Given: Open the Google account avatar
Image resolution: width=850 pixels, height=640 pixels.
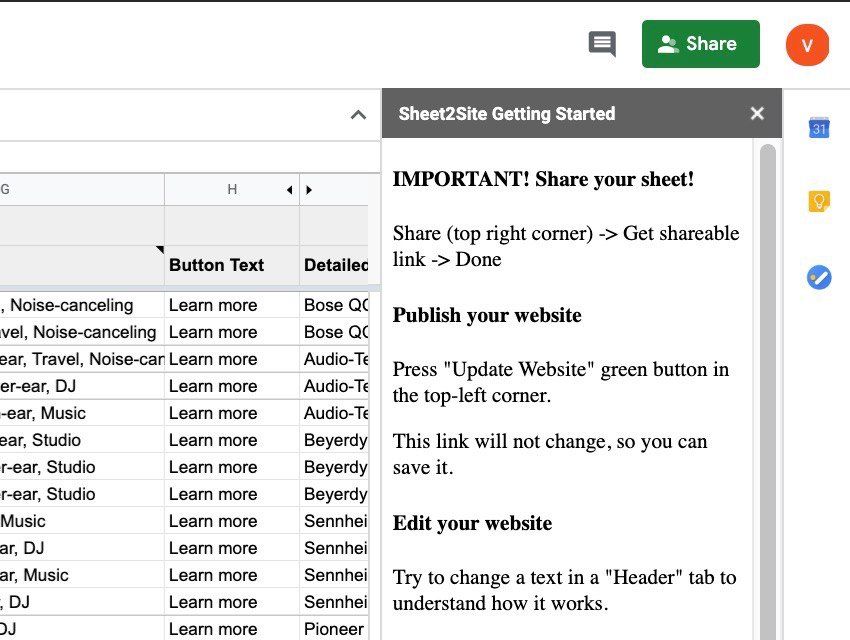Looking at the screenshot, I should click(807, 45).
